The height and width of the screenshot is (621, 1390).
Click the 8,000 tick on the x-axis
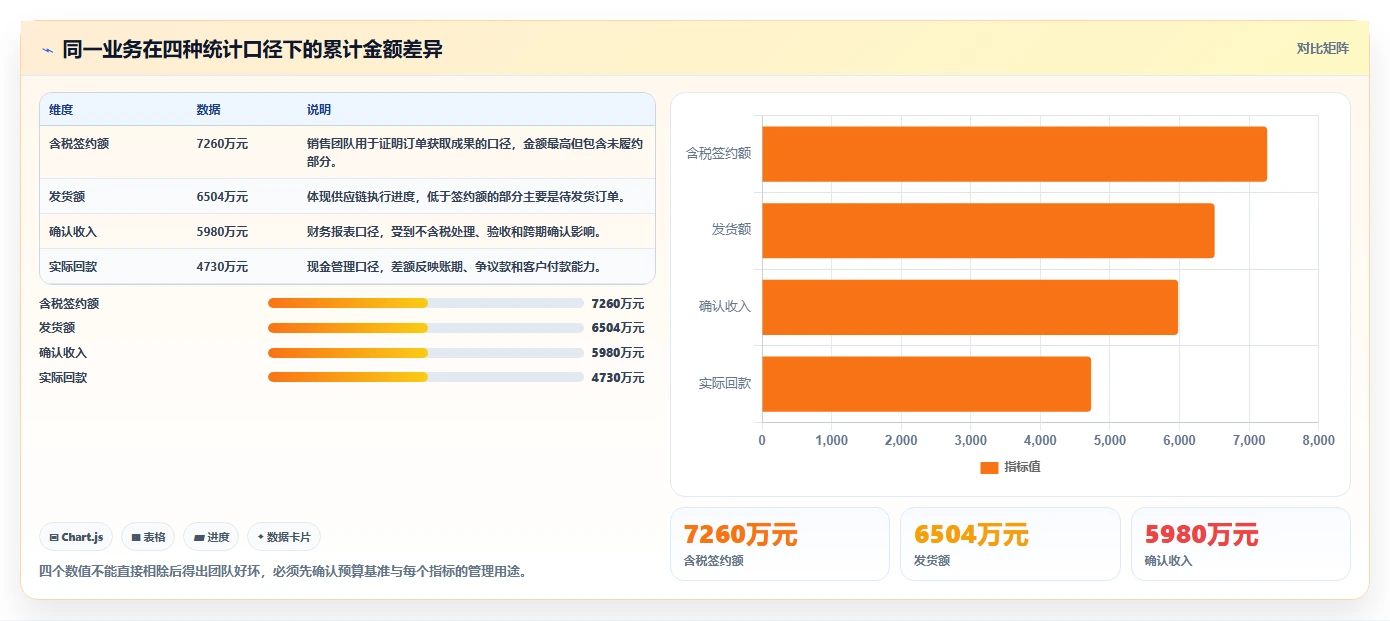[1318, 440]
